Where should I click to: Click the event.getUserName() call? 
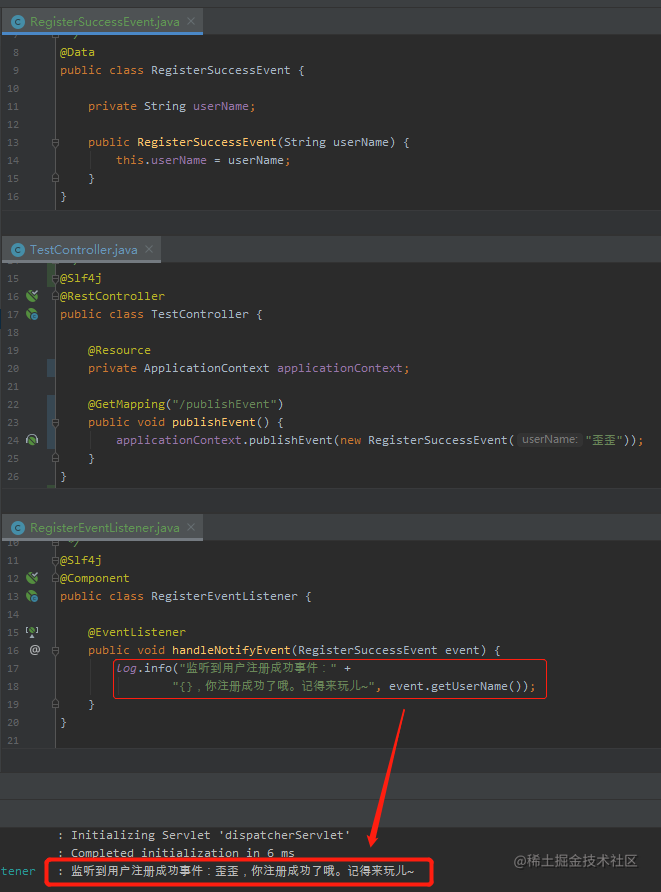(x=458, y=686)
